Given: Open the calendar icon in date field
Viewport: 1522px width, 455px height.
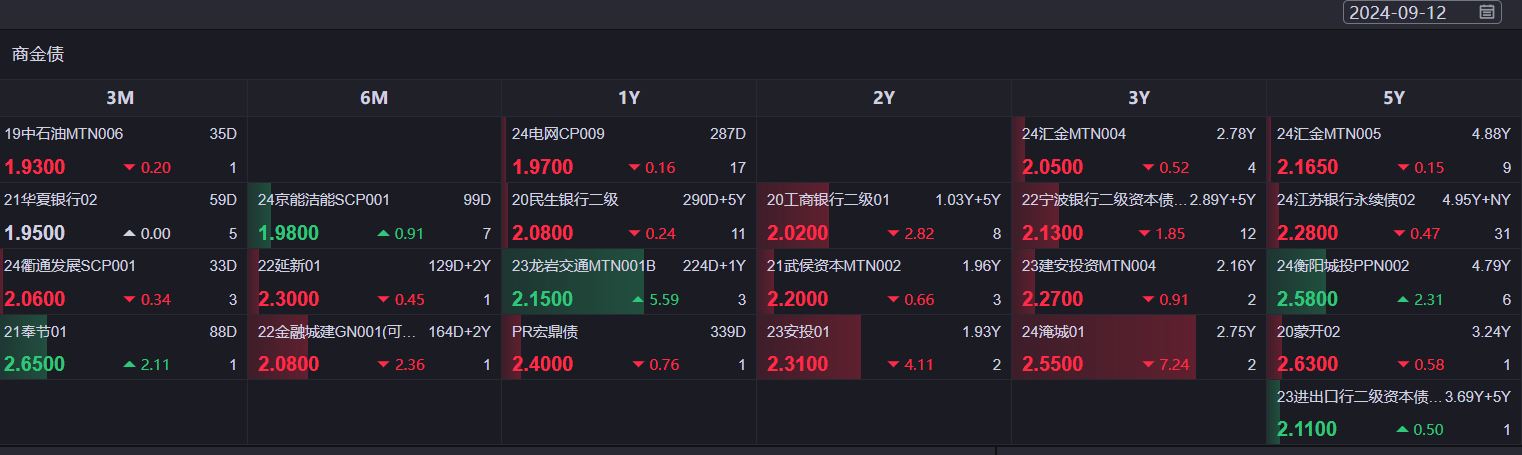Looking at the screenshot, I should pyautogui.click(x=1487, y=12).
